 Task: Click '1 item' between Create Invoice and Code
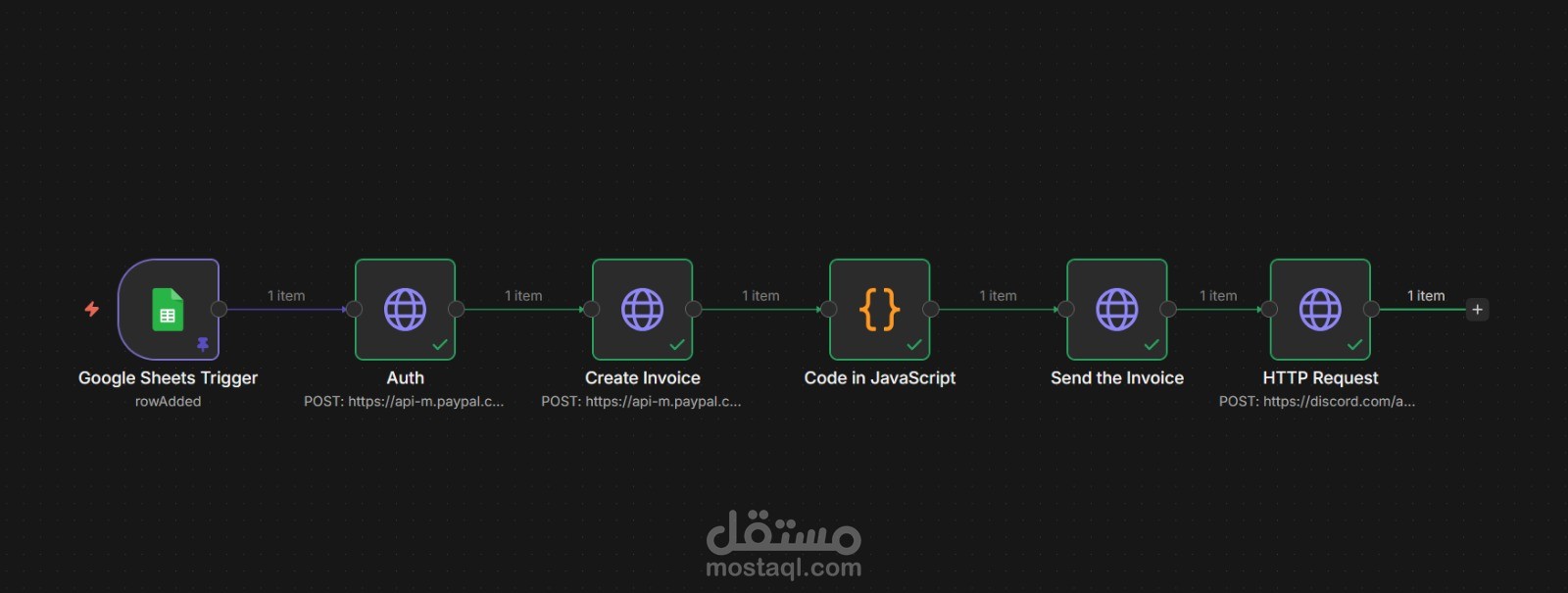760,295
